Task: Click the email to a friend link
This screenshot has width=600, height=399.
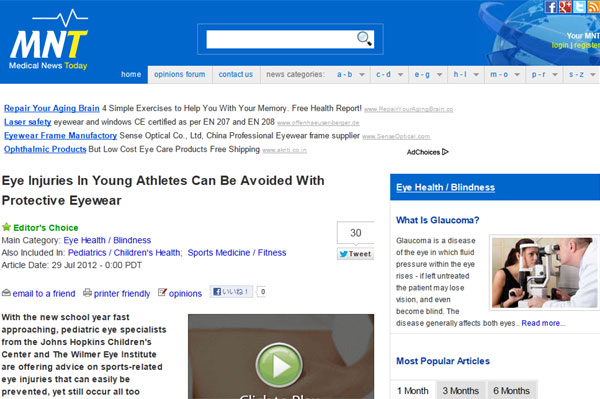Action: [44, 293]
